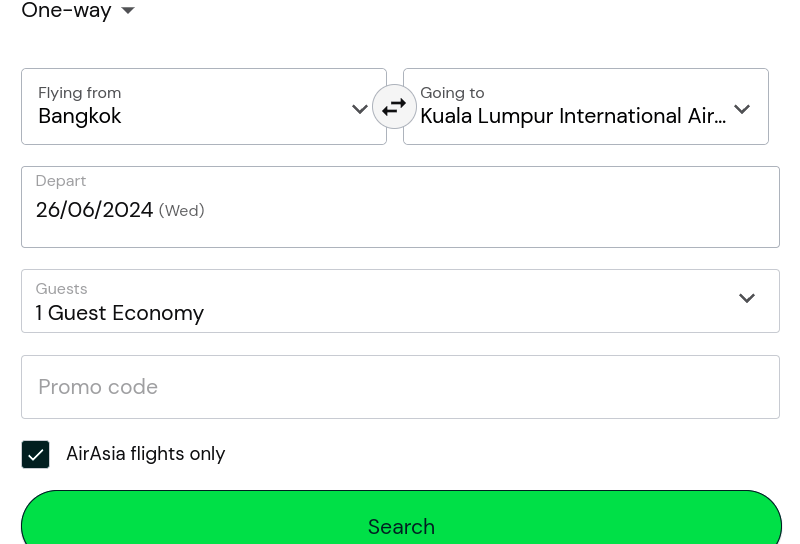Click the '(Wed)' weekday indicator

pyautogui.click(x=182, y=210)
